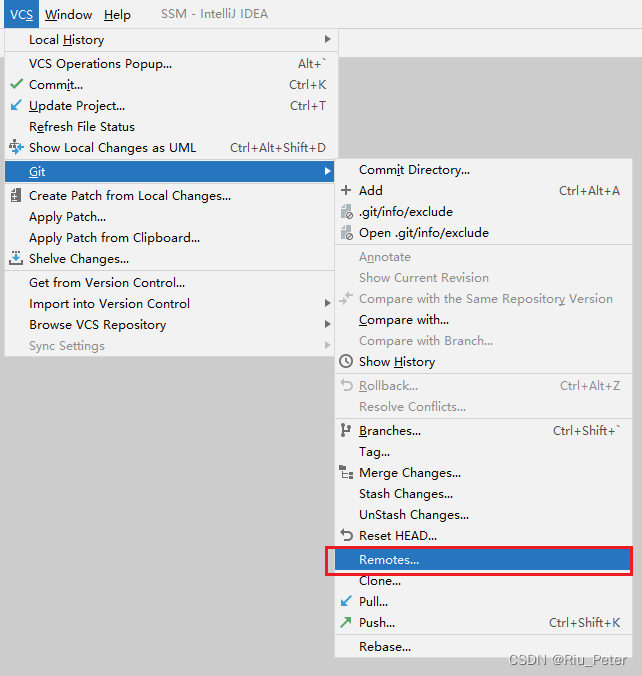Click the Ctrl+Shift+K shortcut beside Push
642x676 pixels.
585,623
